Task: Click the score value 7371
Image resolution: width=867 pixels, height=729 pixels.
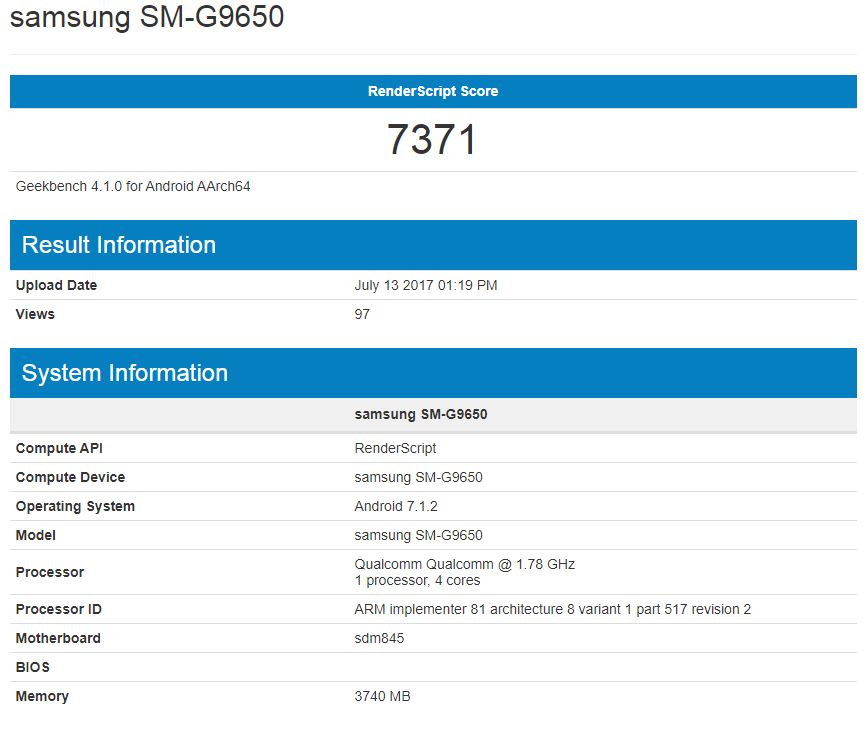Action: pyautogui.click(x=432, y=139)
